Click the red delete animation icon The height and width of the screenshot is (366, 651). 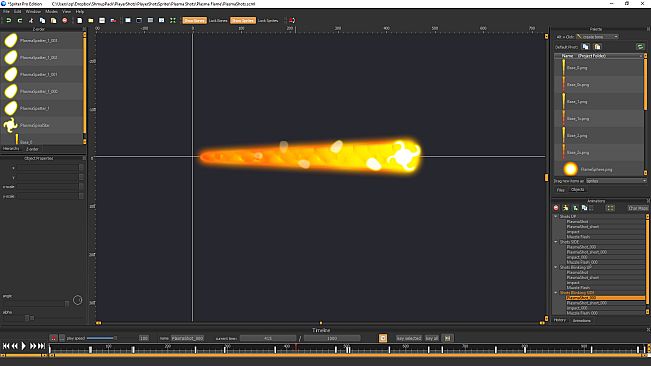(556, 208)
